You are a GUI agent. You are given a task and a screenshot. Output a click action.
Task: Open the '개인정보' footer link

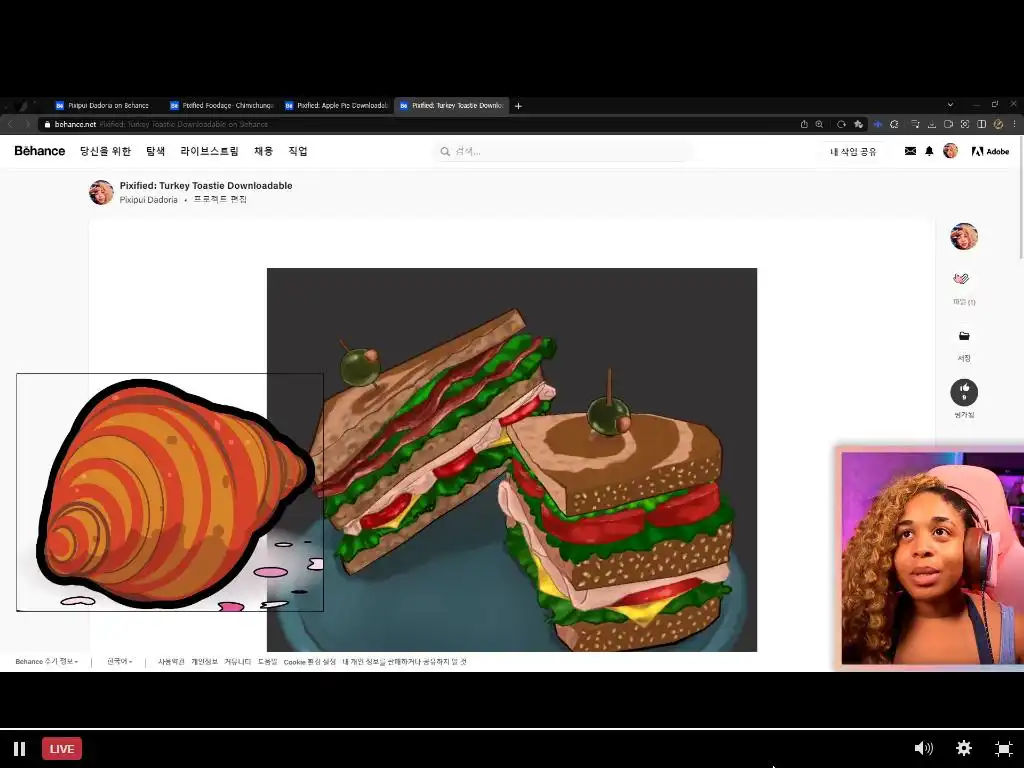[x=204, y=662]
